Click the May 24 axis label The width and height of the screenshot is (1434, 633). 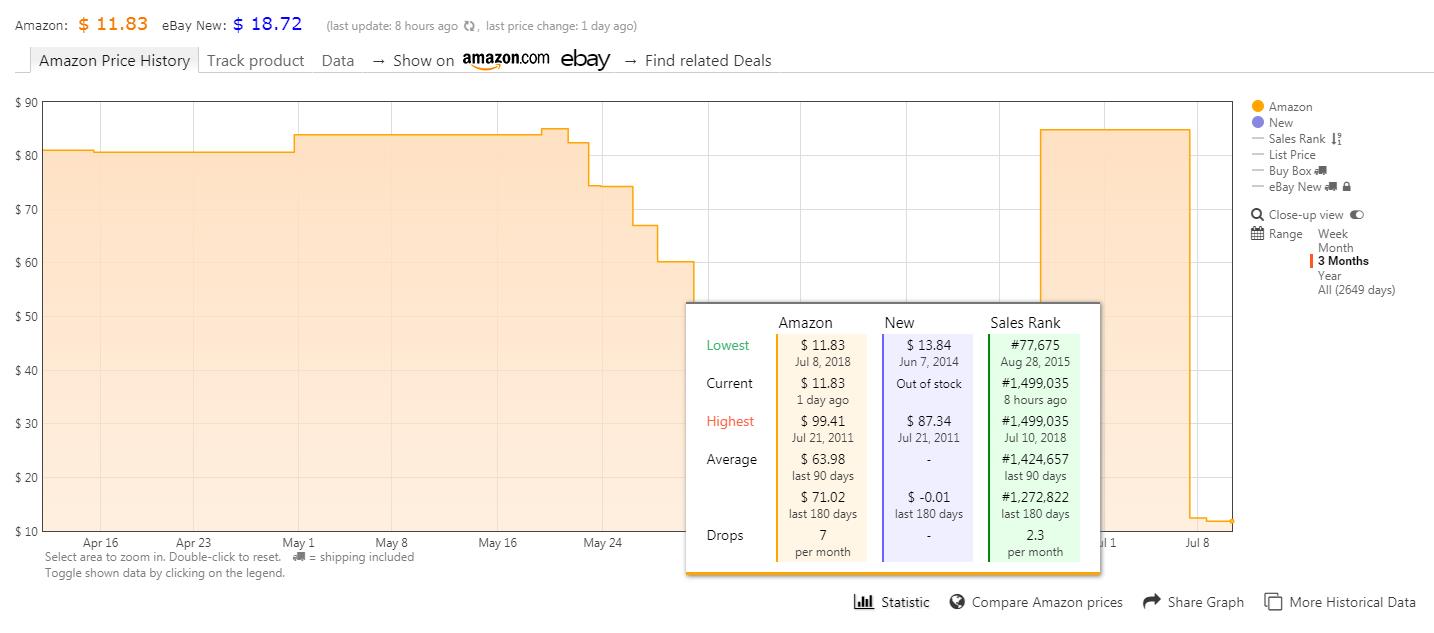click(602, 543)
